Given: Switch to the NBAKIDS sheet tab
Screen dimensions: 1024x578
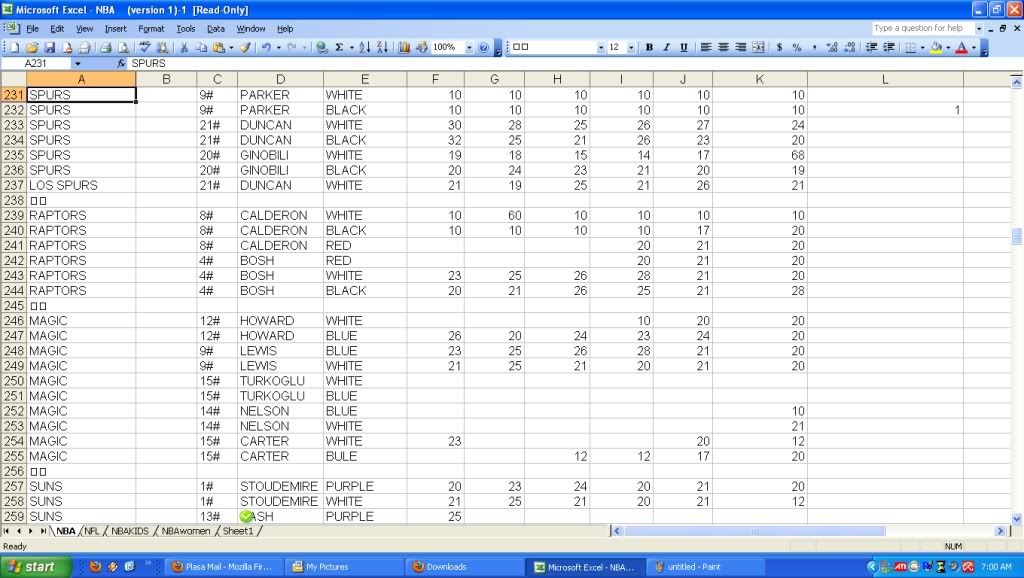Looking at the screenshot, I should [x=130, y=531].
